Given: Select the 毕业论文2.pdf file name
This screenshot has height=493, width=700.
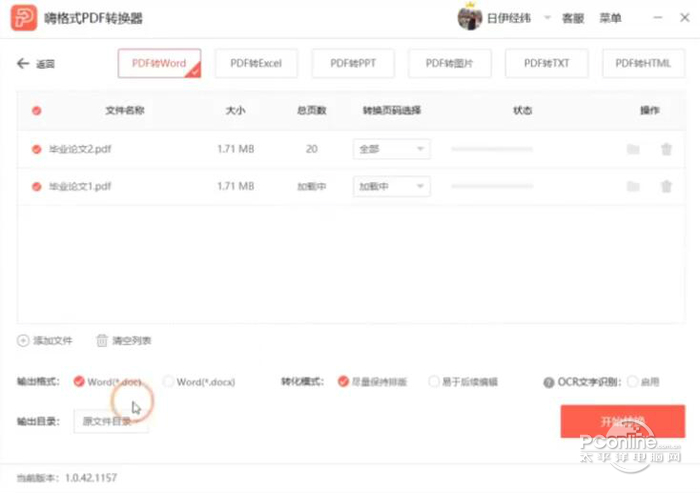Looking at the screenshot, I should click(x=80, y=149).
